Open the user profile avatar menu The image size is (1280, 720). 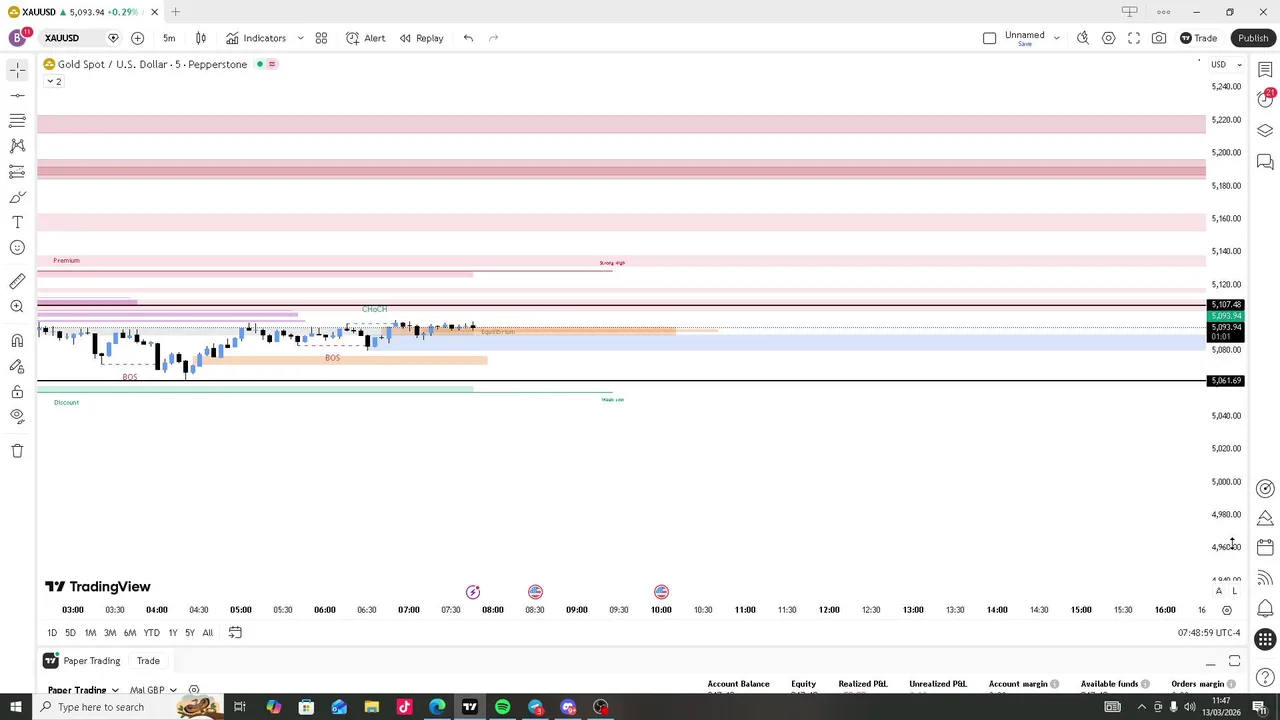17,38
